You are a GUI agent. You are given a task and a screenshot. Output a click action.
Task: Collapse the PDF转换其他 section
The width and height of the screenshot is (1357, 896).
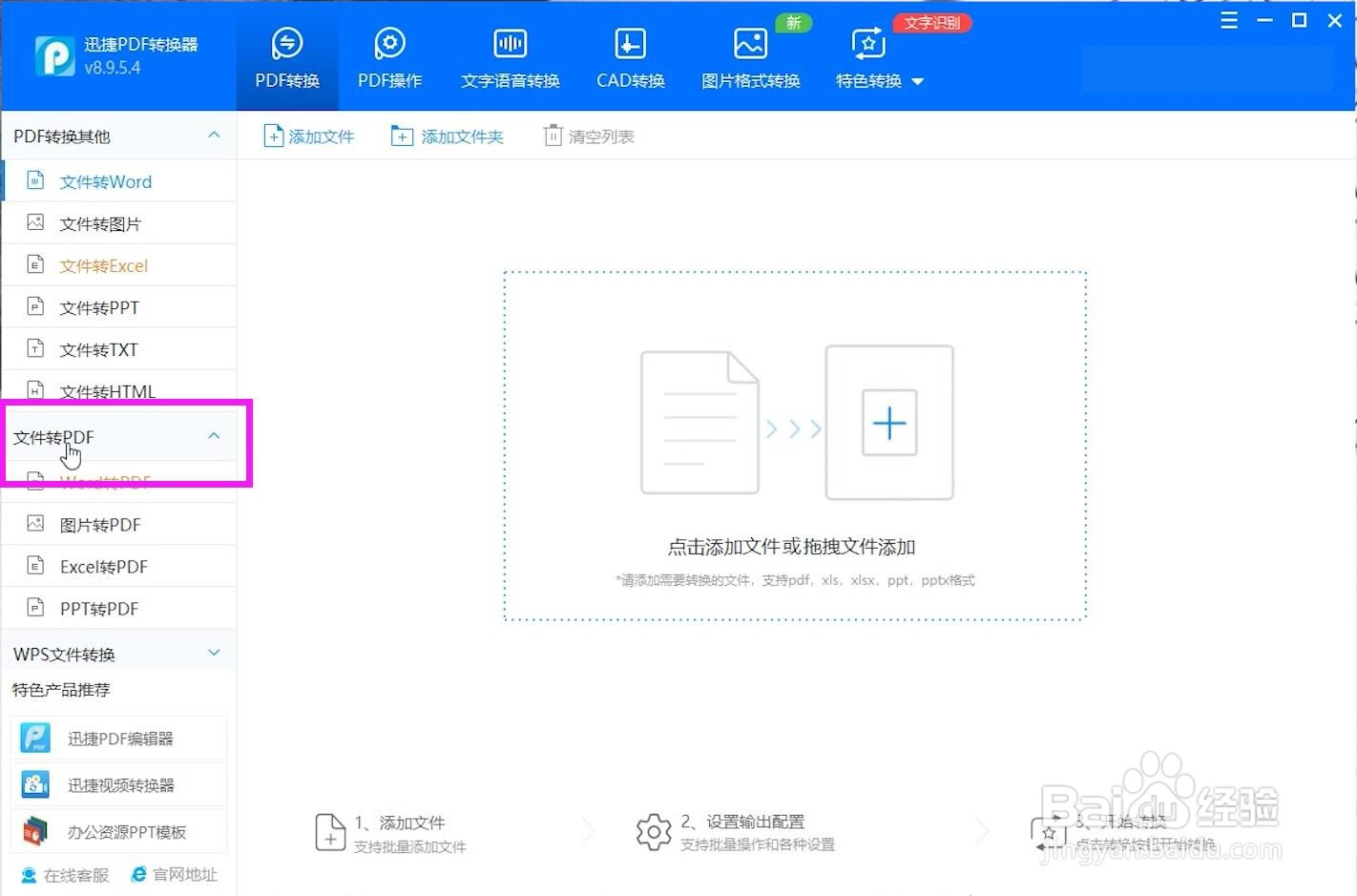[x=214, y=135]
